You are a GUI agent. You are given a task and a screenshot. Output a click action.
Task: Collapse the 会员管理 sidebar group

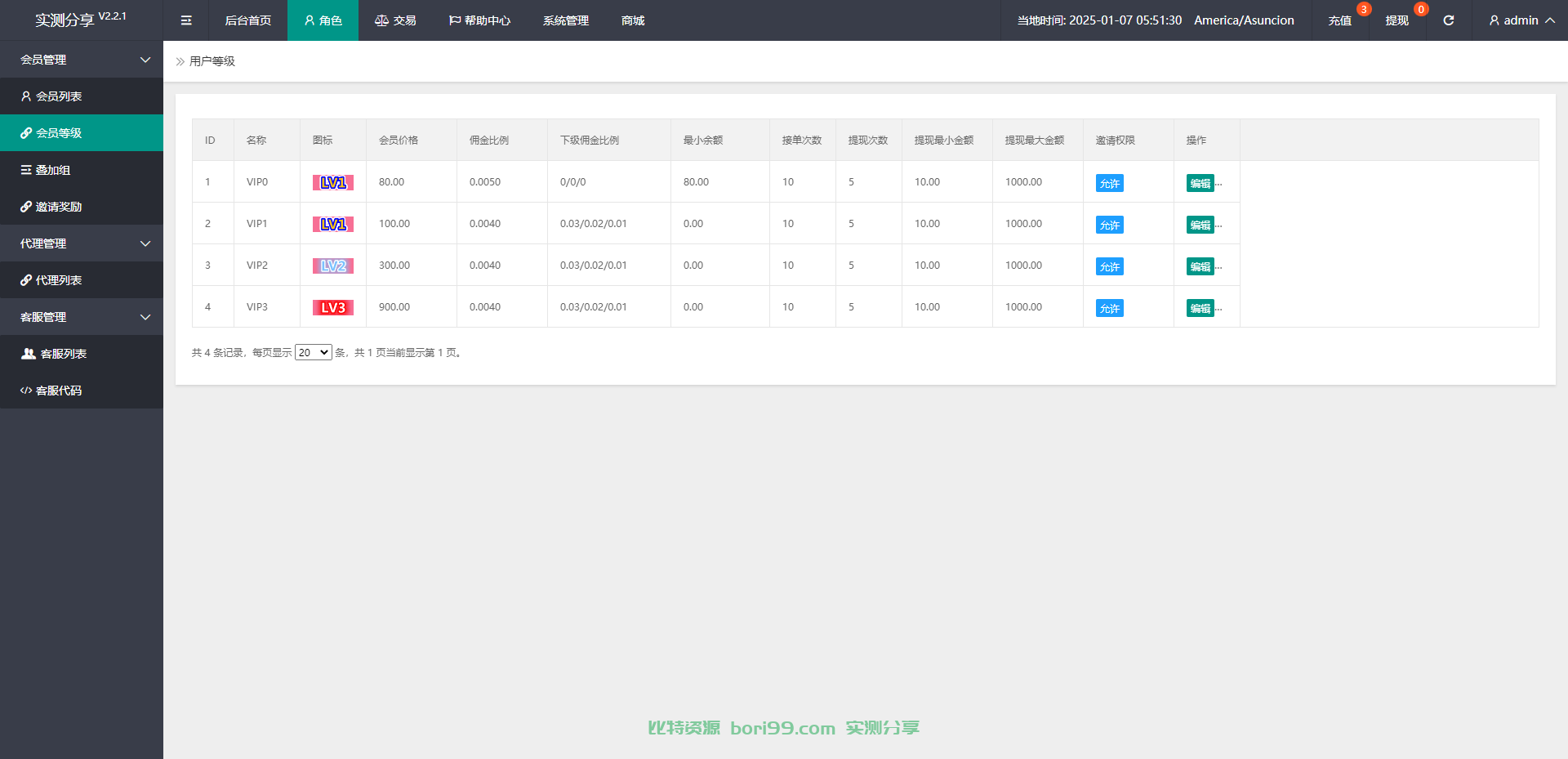(x=82, y=60)
